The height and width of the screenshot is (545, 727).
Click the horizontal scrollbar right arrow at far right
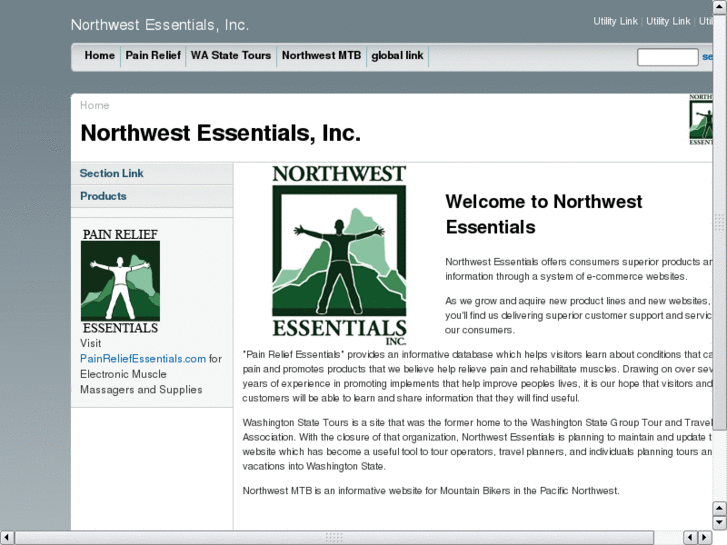[x=705, y=537]
